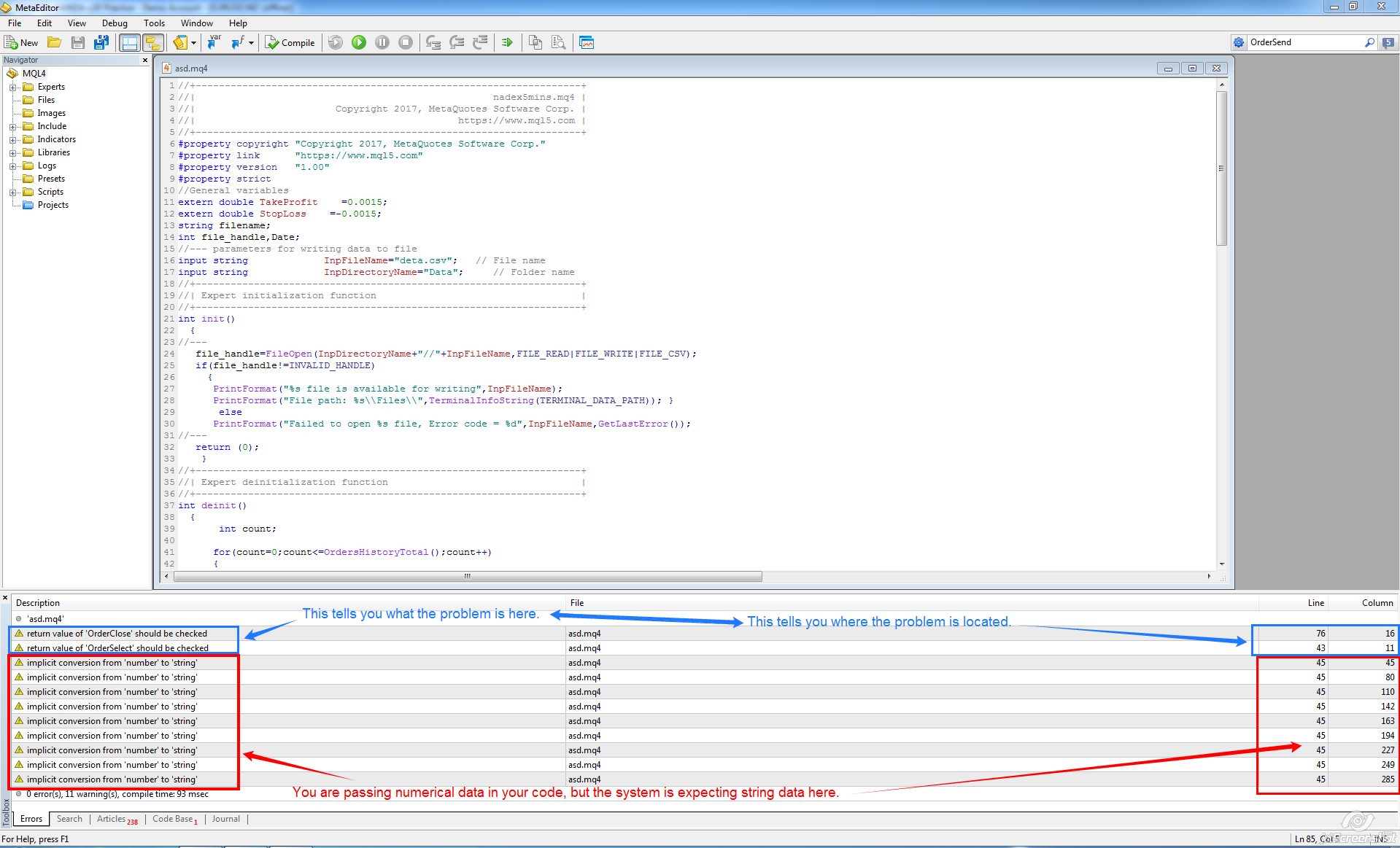Expand the Indicators folder

(12, 140)
